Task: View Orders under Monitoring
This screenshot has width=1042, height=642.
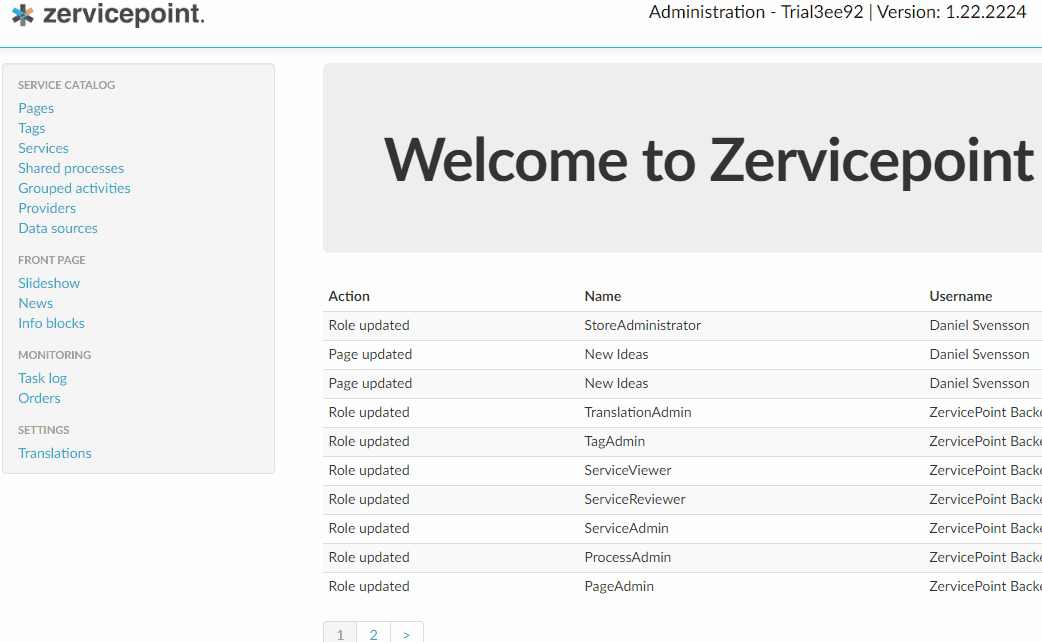Action: 39,398
